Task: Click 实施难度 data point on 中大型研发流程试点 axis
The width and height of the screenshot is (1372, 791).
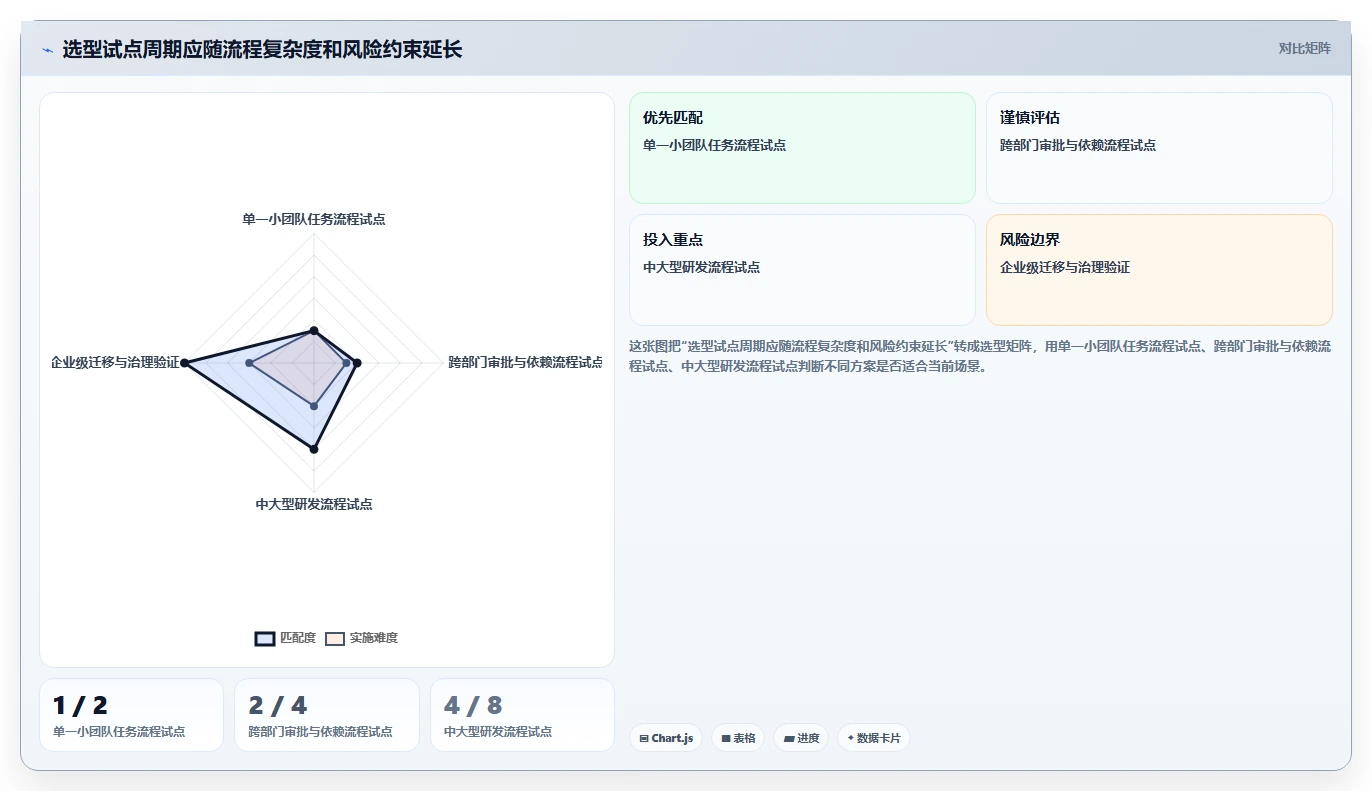Action: (314, 406)
